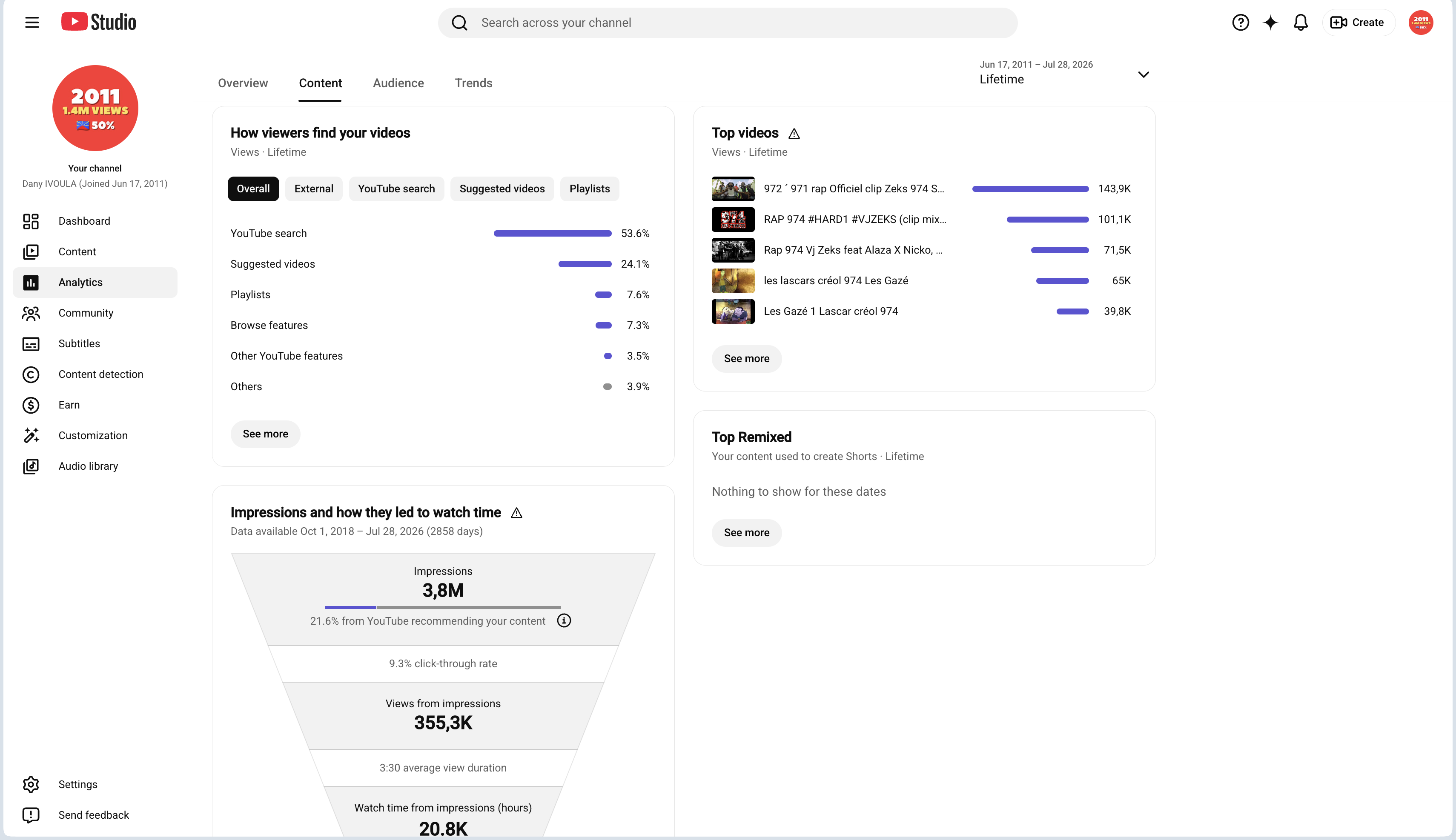Image resolution: width=1456 pixels, height=840 pixels.
Task: Open Settings at sidebar bottom
Action: pos(95,784)
